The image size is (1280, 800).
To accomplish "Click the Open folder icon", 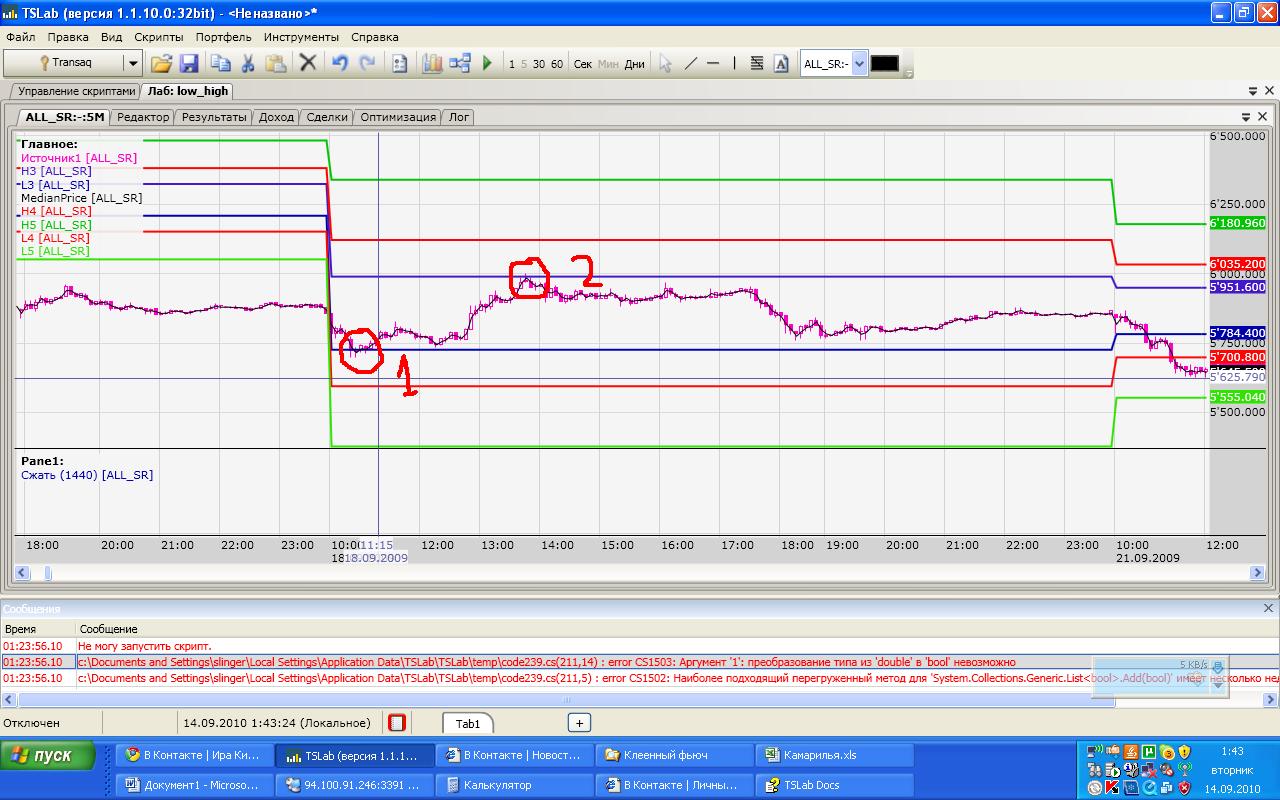I will [x=161, y=63].
